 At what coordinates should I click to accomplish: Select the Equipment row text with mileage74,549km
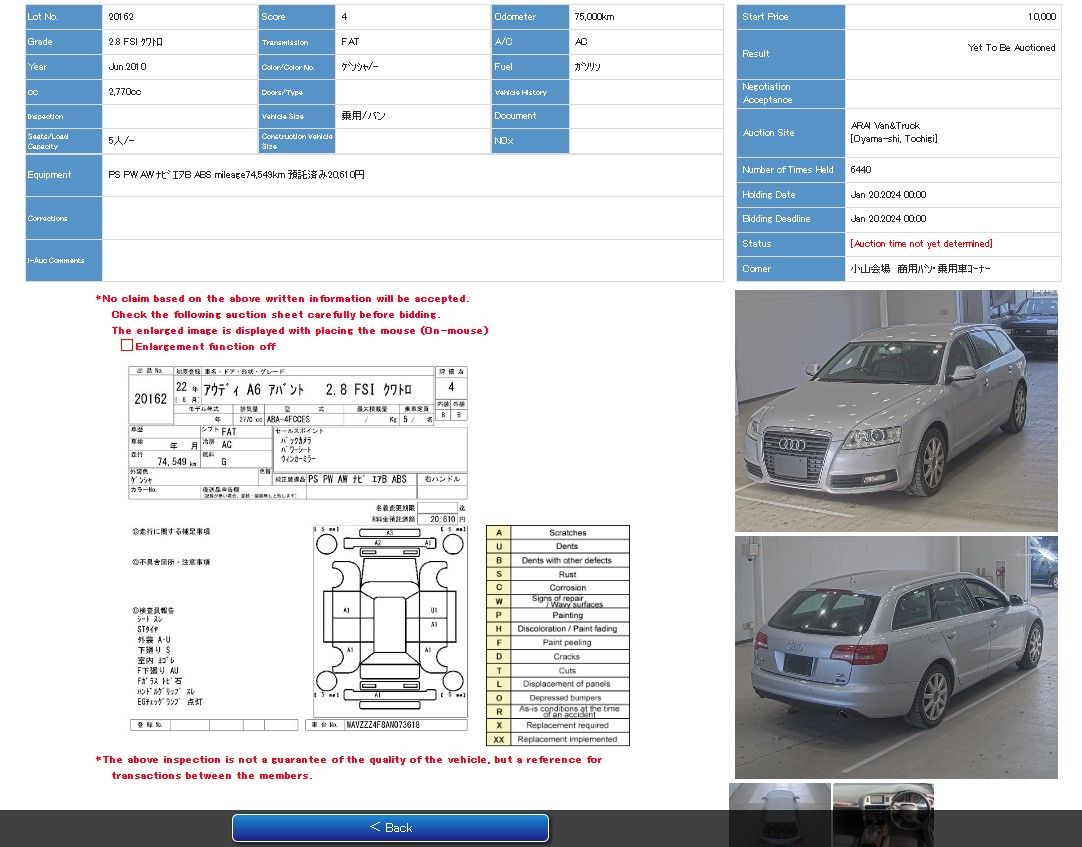pos(237,175)
